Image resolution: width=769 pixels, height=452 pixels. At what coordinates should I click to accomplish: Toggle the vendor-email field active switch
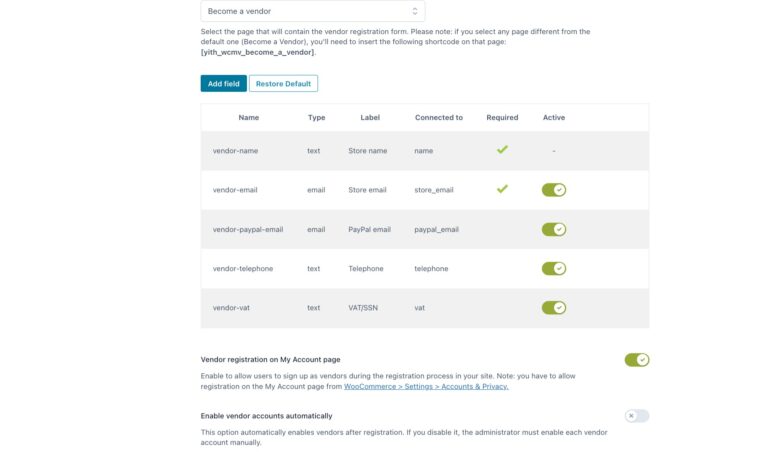(553, 190)
